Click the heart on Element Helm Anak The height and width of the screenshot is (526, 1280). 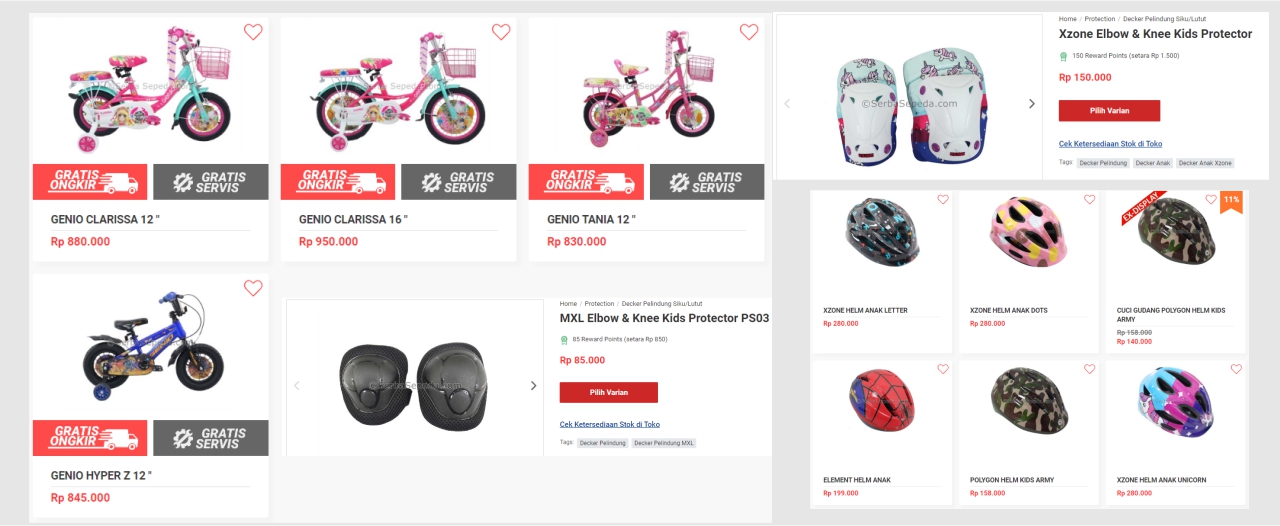pos(943,369)
